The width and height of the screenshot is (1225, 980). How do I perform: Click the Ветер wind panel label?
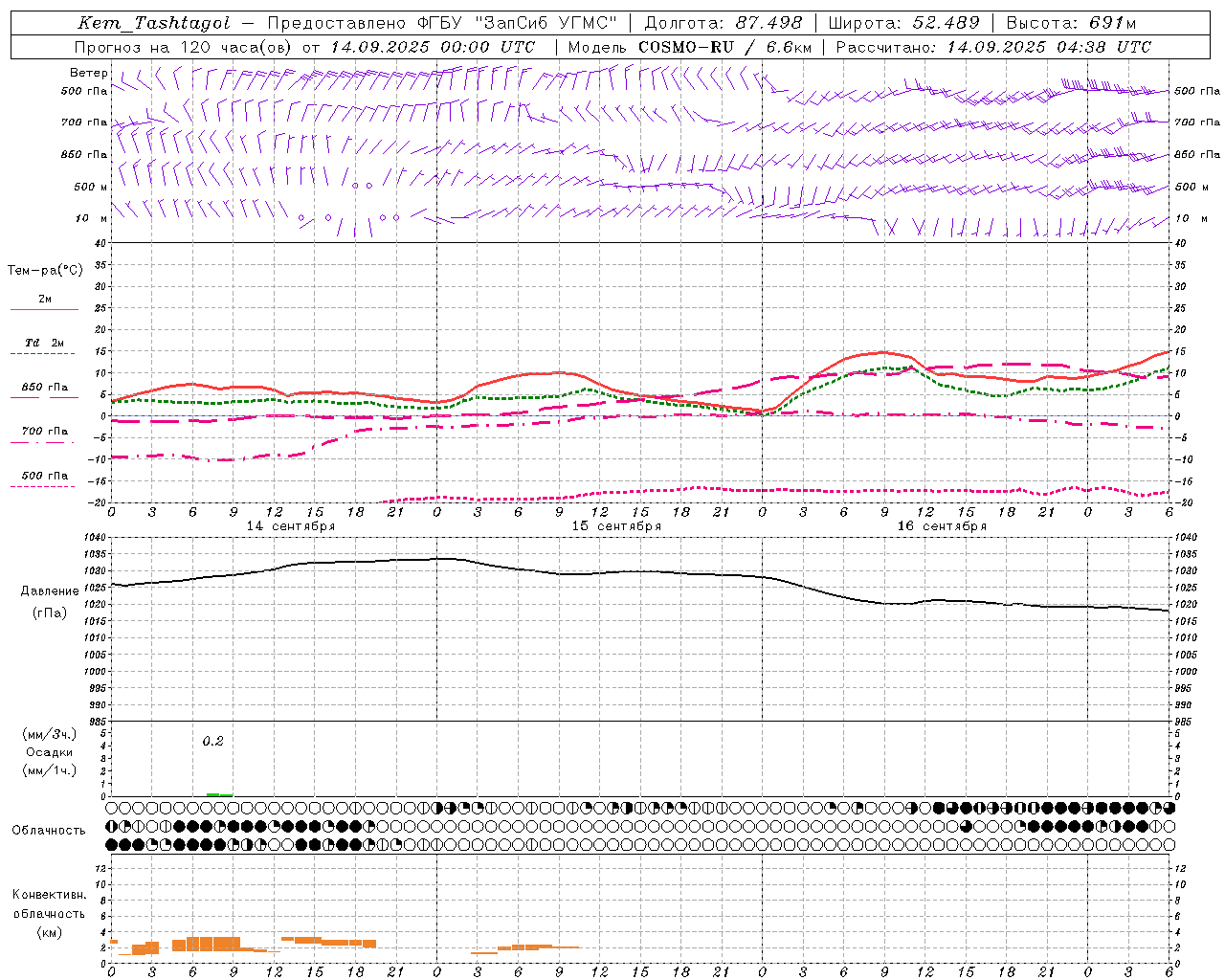click(89, 73)
